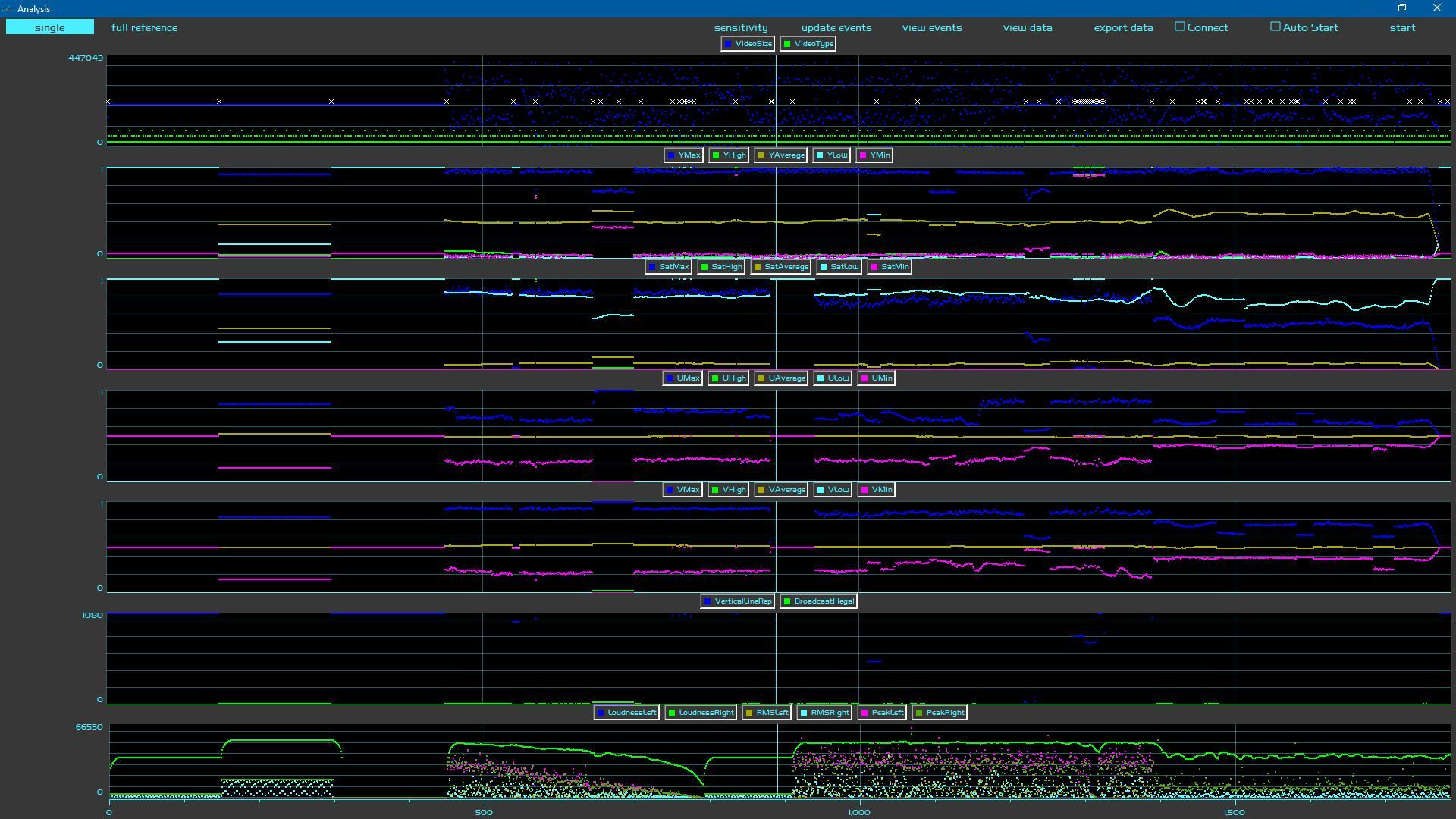Screen dimensions: 1456x819
Task: Click the SatAverage legend button
Action: [781, 267]
